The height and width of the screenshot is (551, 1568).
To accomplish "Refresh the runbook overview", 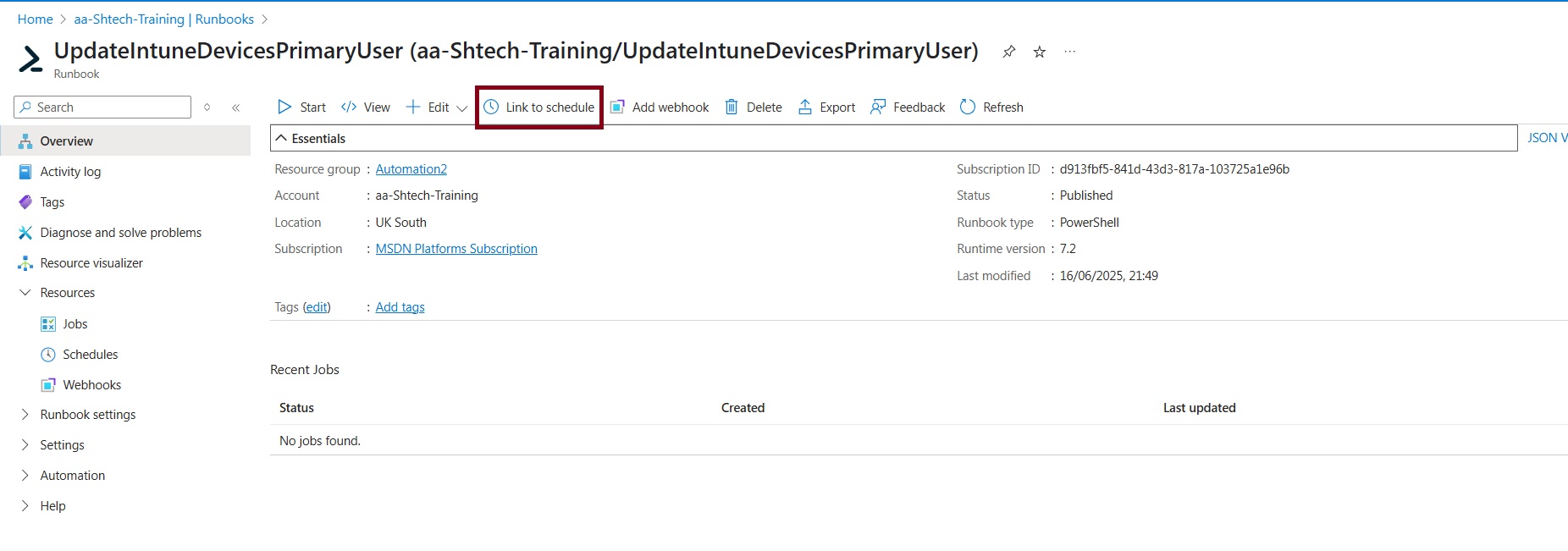I will 991,107.
